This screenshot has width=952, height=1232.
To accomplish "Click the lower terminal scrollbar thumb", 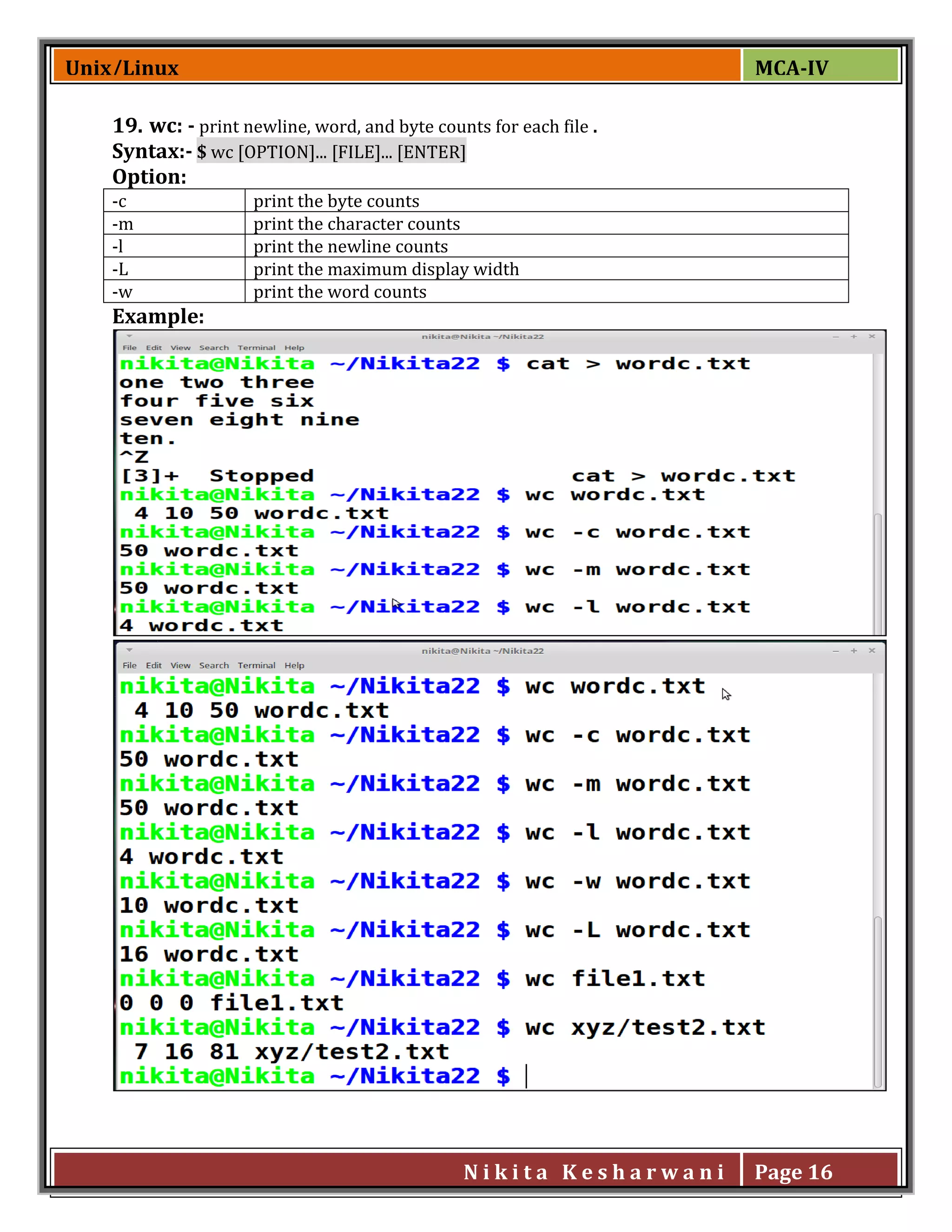I will click(878, 1002).
